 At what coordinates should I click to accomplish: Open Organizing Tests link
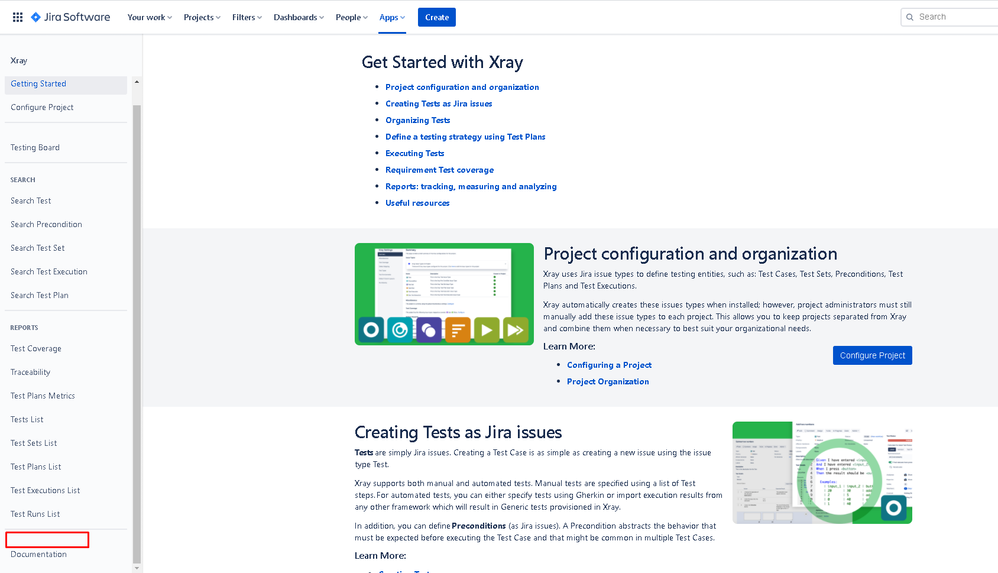[x=418, y=120]
